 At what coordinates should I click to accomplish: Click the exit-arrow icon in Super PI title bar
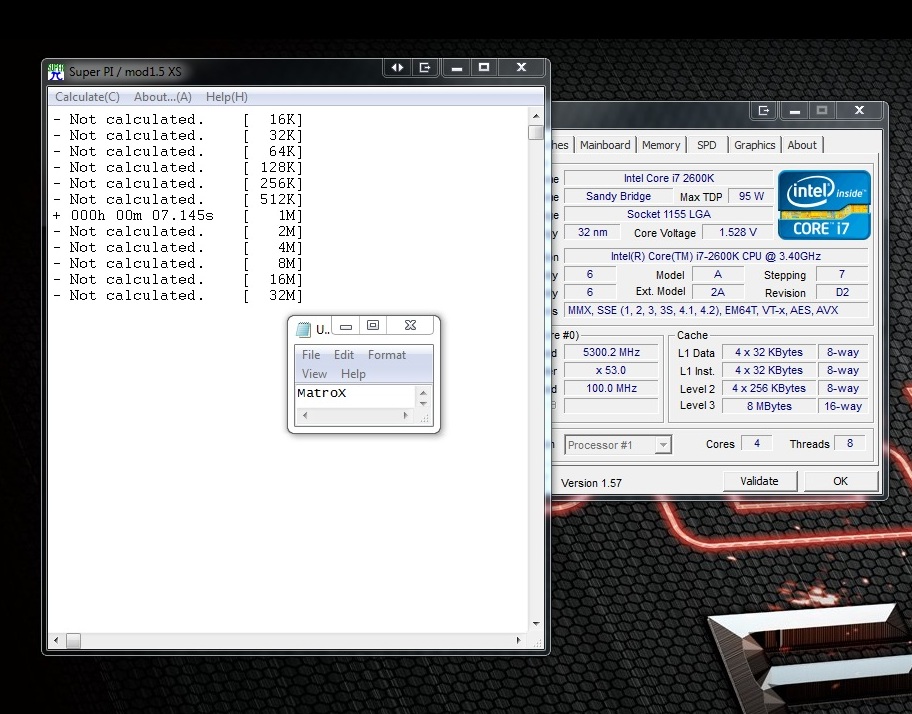pos(426,68)
